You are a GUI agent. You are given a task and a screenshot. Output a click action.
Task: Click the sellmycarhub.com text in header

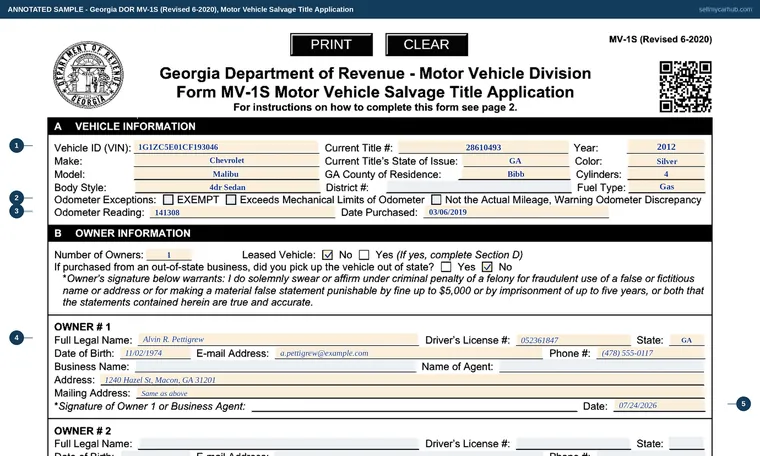pyautogui.click(x=725, y=9)
